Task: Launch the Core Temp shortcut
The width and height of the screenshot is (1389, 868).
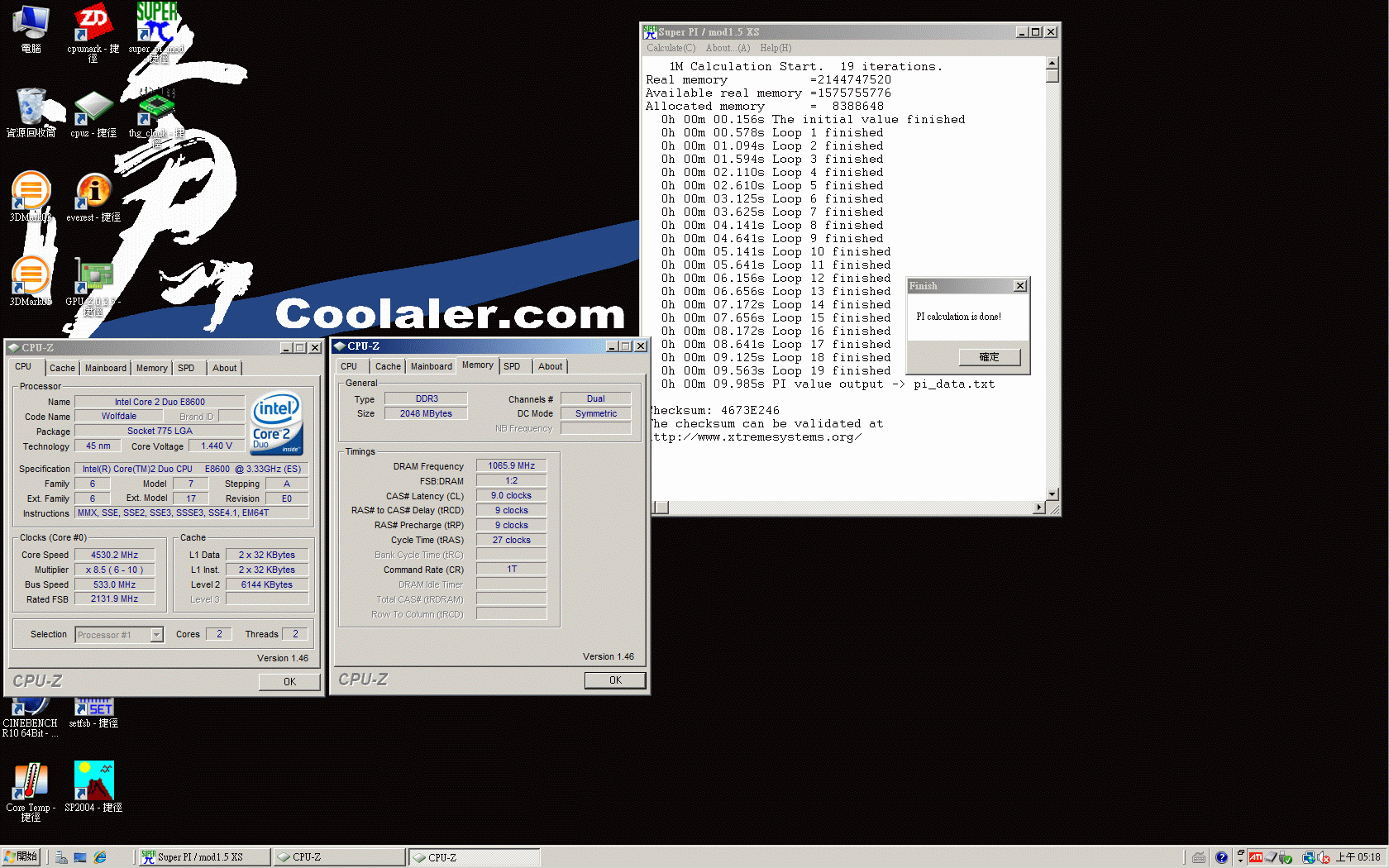Action: coord(31,792)
